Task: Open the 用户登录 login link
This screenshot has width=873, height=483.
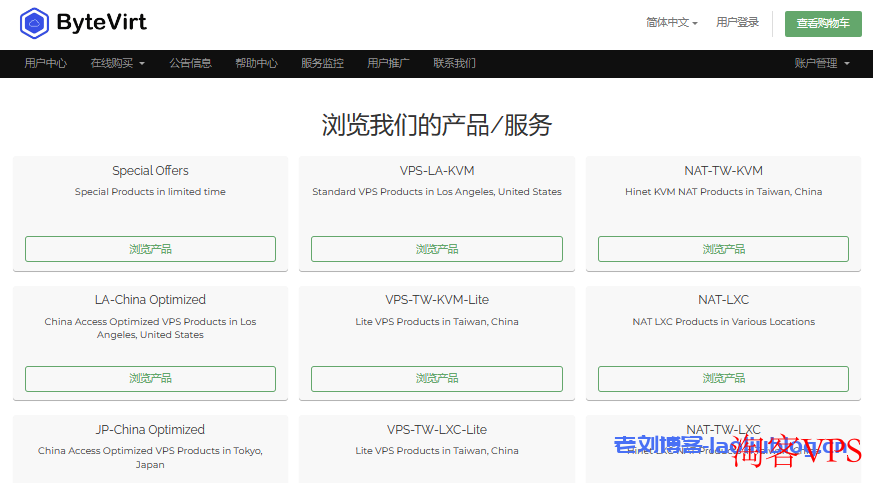Action: 737,22
